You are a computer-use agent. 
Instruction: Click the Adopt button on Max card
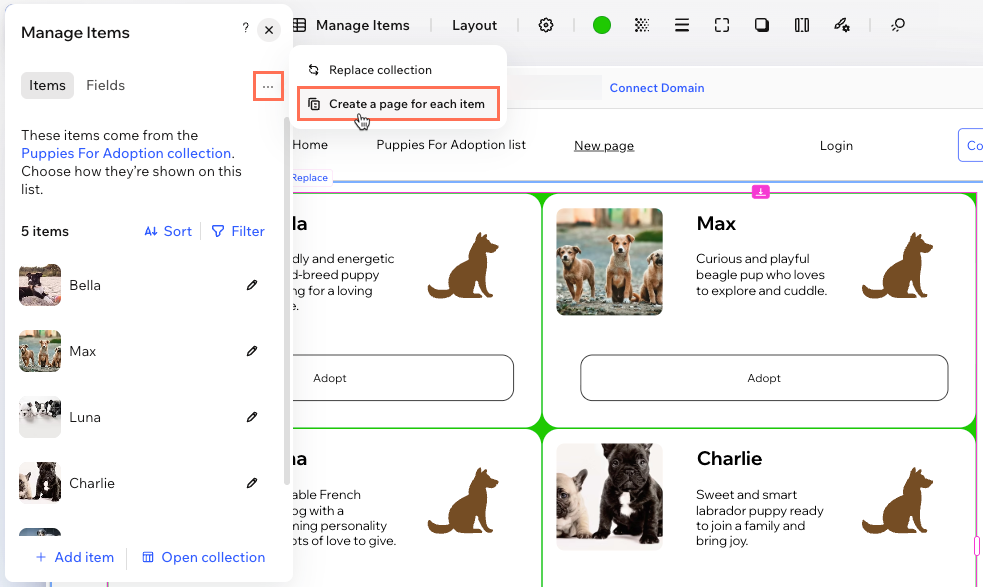click(764, 378)
